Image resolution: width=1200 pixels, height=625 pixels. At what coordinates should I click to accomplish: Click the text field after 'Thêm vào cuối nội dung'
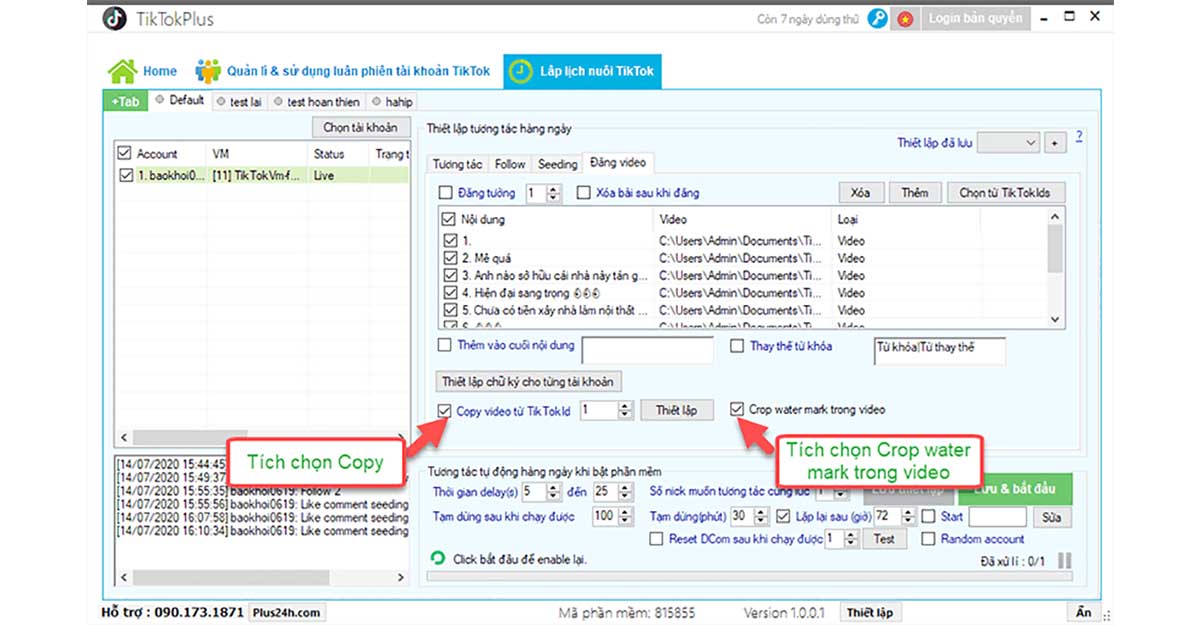point(648,350)
